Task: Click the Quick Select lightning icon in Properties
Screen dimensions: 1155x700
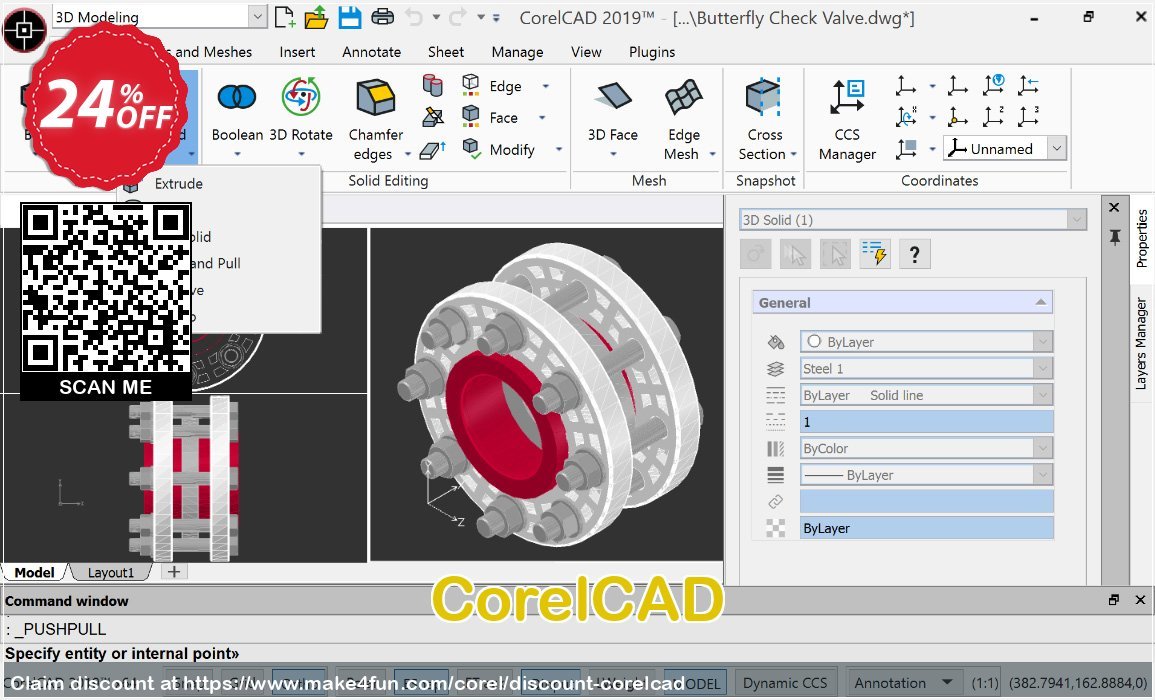Action: [874, 254]
